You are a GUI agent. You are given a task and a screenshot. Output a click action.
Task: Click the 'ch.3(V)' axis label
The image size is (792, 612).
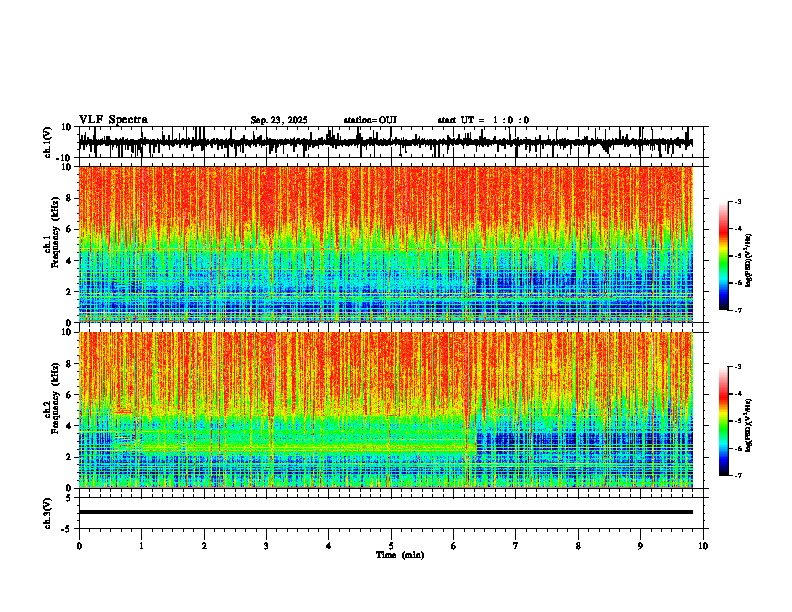coord(48,513)
